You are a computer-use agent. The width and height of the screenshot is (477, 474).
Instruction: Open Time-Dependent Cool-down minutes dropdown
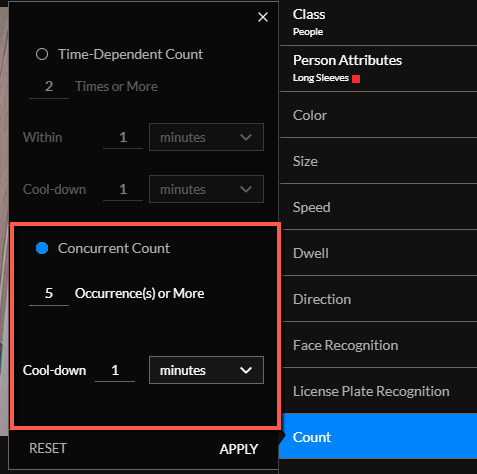[206, 189]
